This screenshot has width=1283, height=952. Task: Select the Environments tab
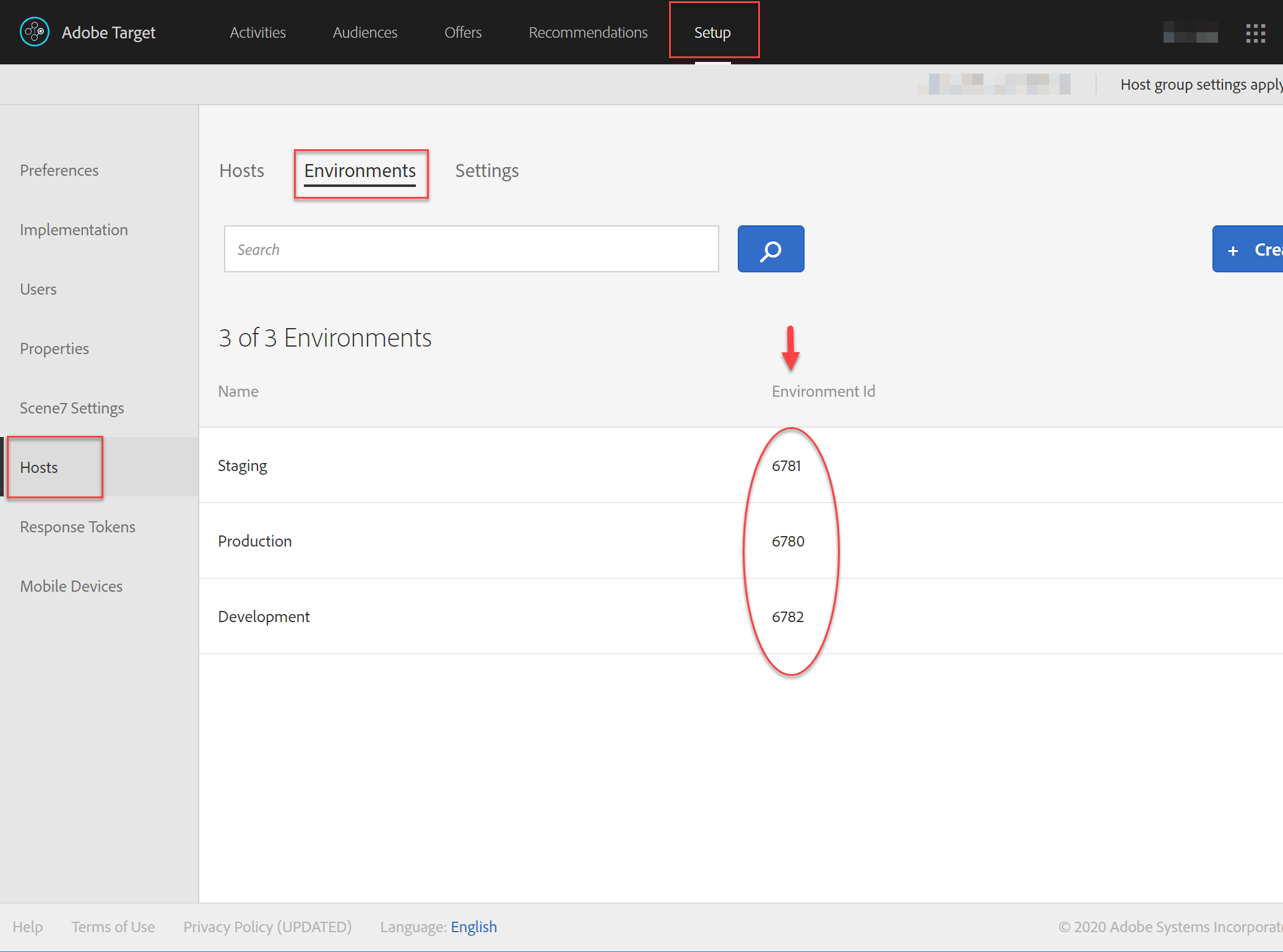[360, 171]
